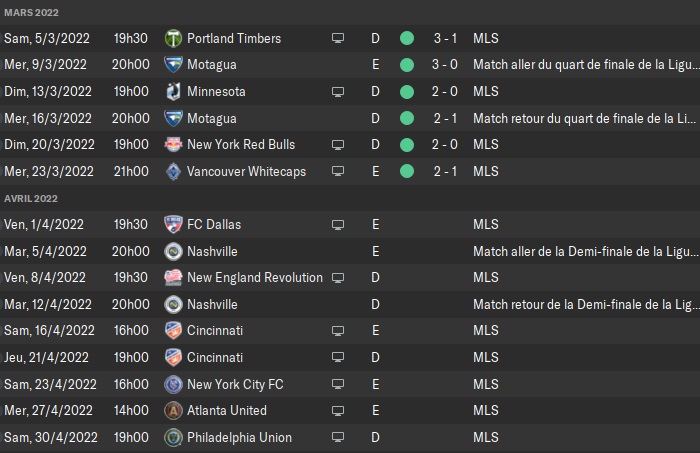Click the Atlanta United club badge
700x453 pixels.
click(x=173, y=411)
